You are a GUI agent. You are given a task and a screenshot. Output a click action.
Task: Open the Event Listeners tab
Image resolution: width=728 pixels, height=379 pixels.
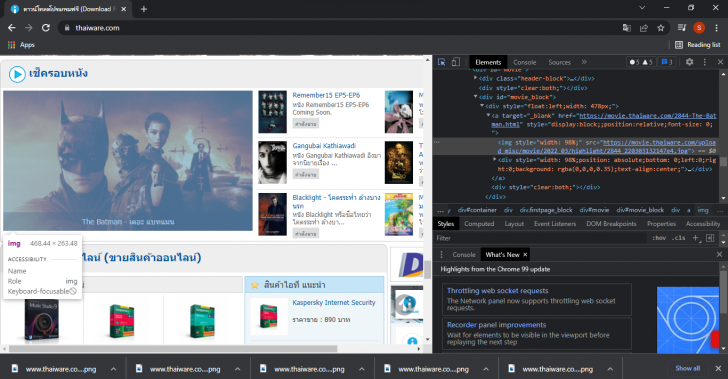point(555,223)
